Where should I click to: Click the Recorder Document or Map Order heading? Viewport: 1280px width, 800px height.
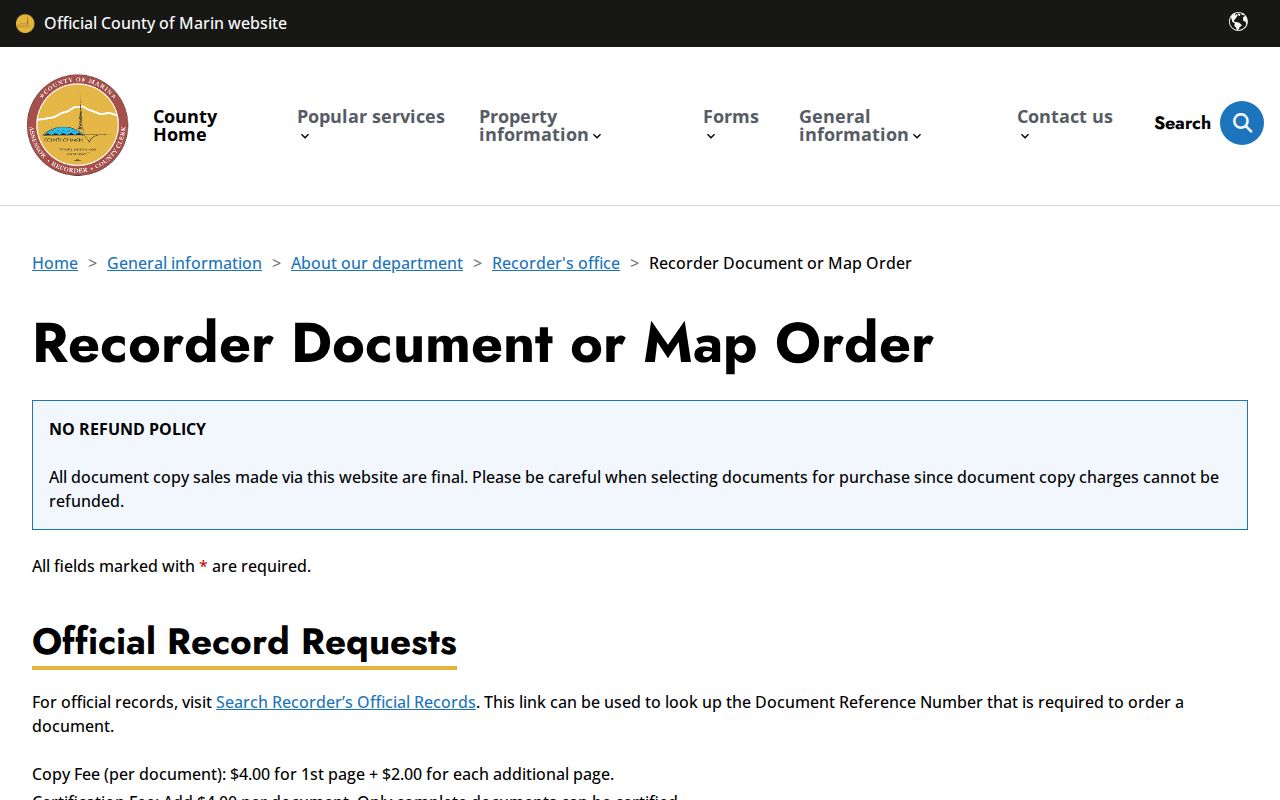click(x=483, y=343)
